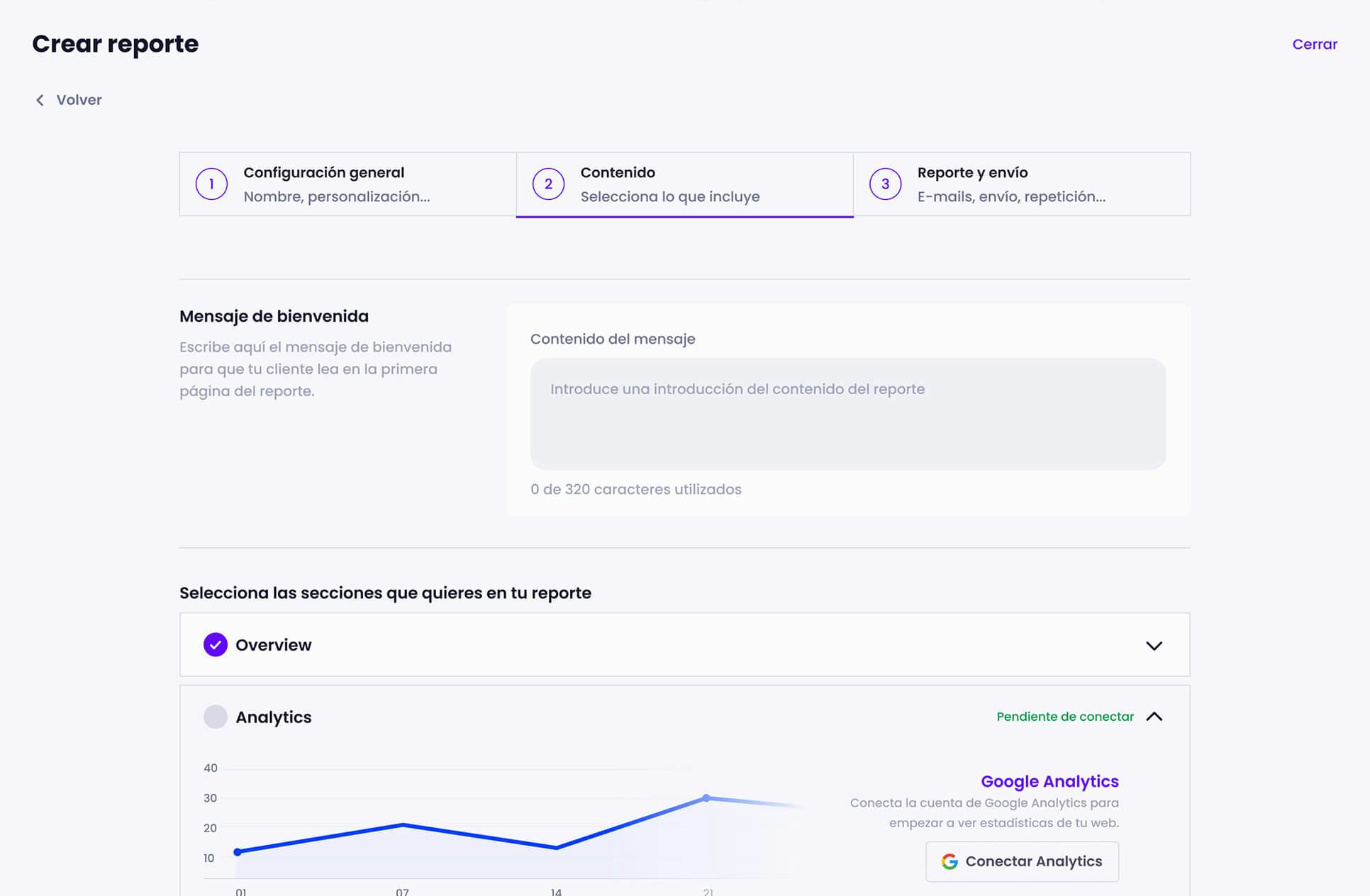Click the step 1 circle icon
Screen dimensions: 1370x896
[211, 184]
